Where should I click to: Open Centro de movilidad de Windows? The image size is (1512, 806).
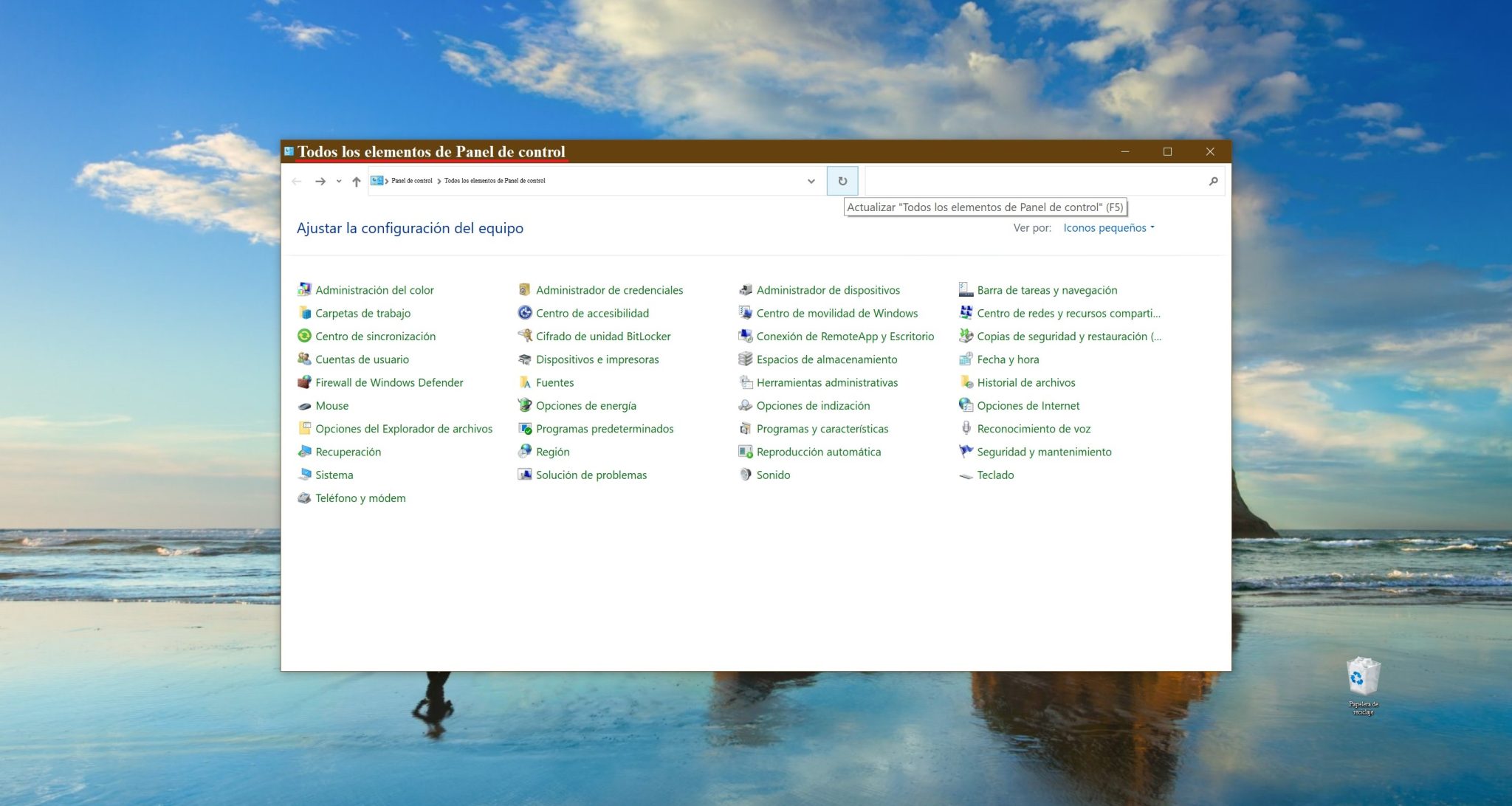click(837, 313)
